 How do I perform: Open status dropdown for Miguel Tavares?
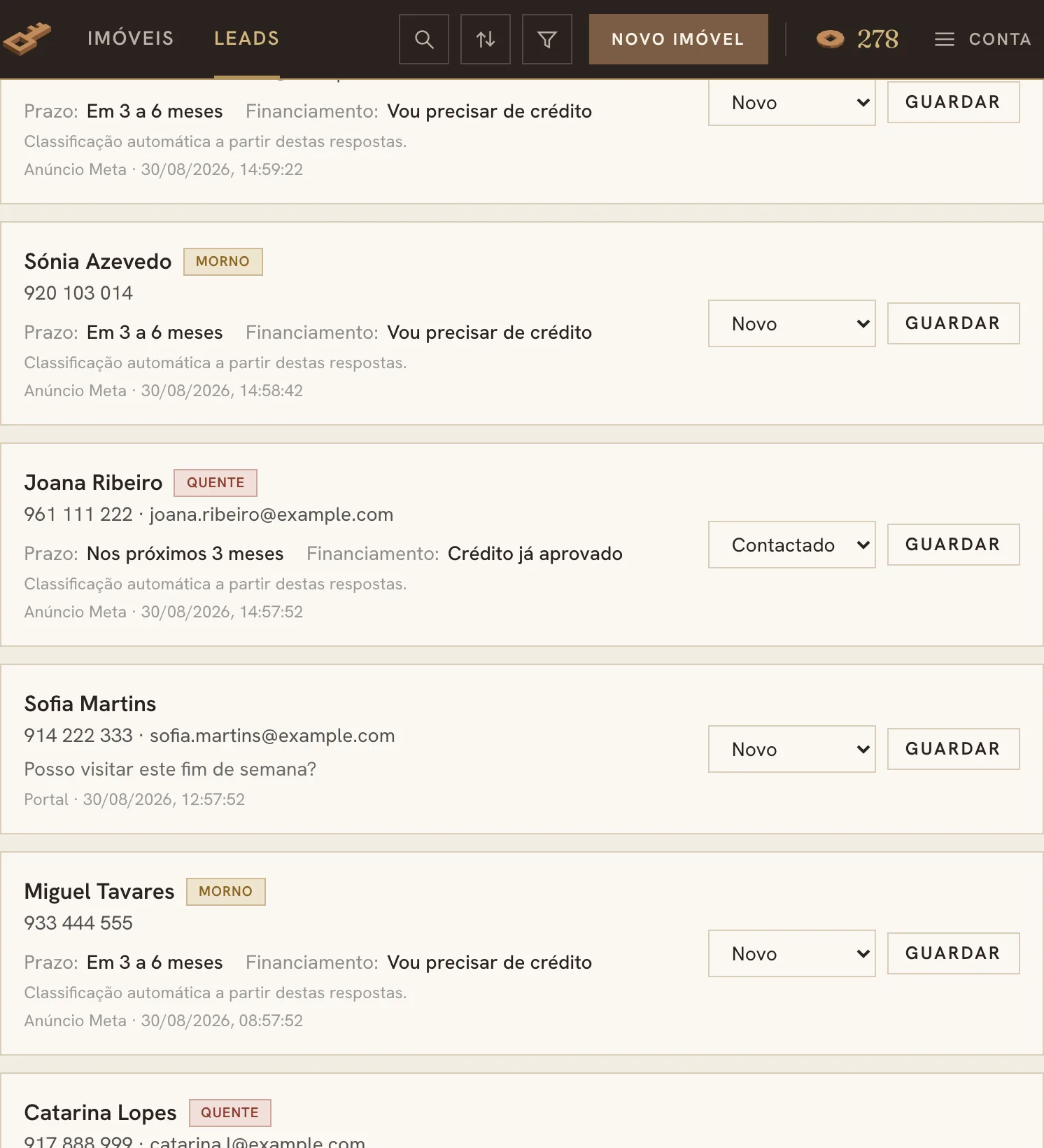[x=792, y=953]
